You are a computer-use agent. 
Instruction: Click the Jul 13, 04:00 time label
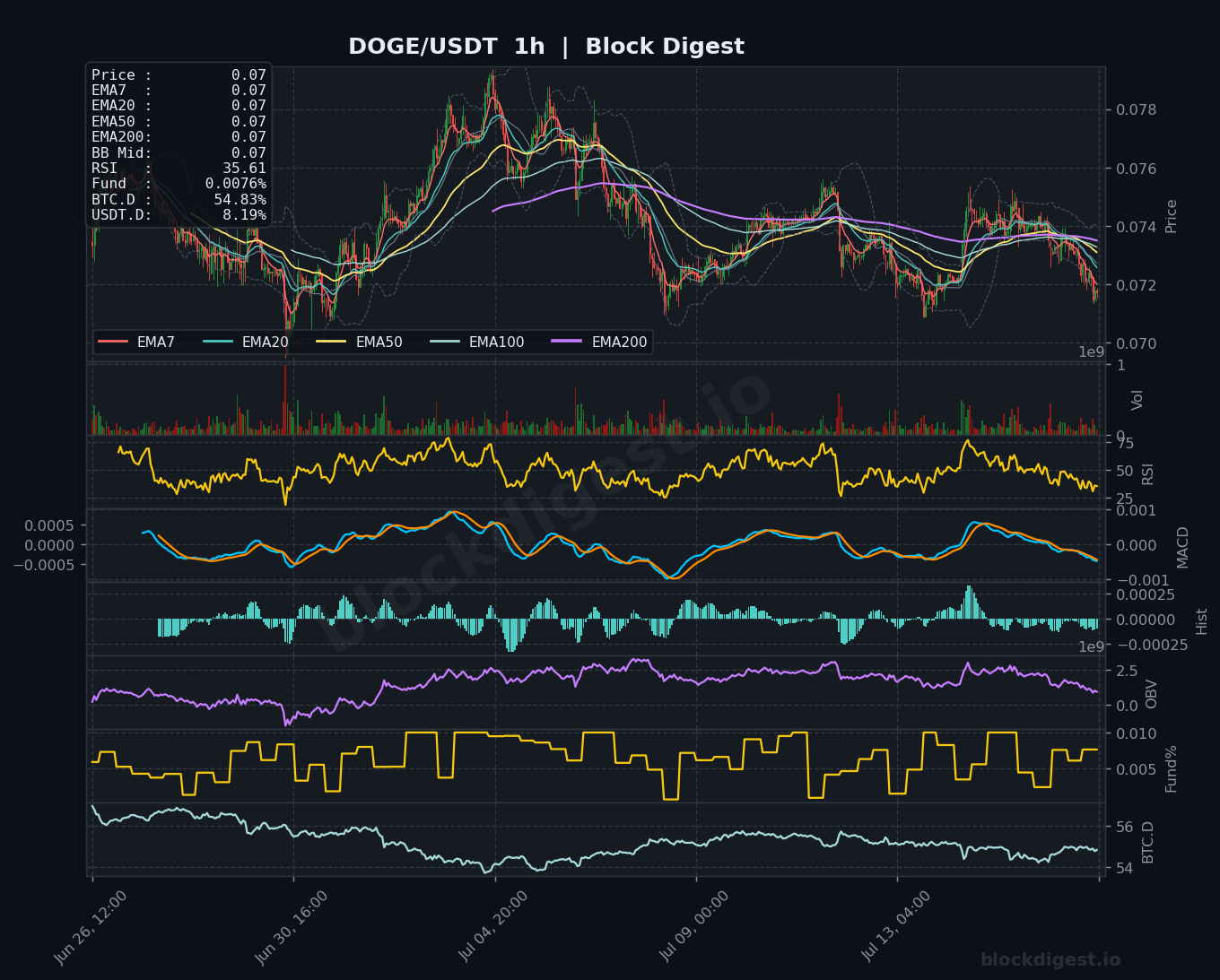896,927
